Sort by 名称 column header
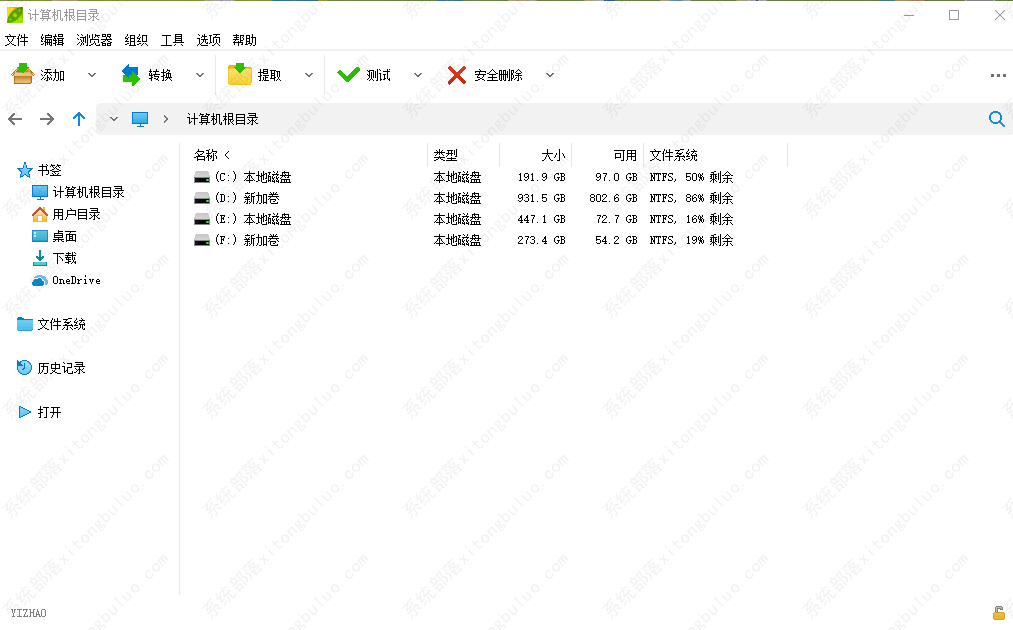Viewport: 1013px width, 630px height. tap(206, 155)
